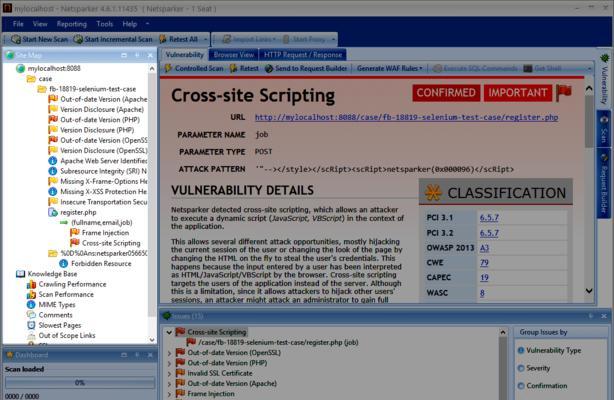Viewport: 614px width, 400px height.
Task: Group issues by Severity
Action: 534,368
